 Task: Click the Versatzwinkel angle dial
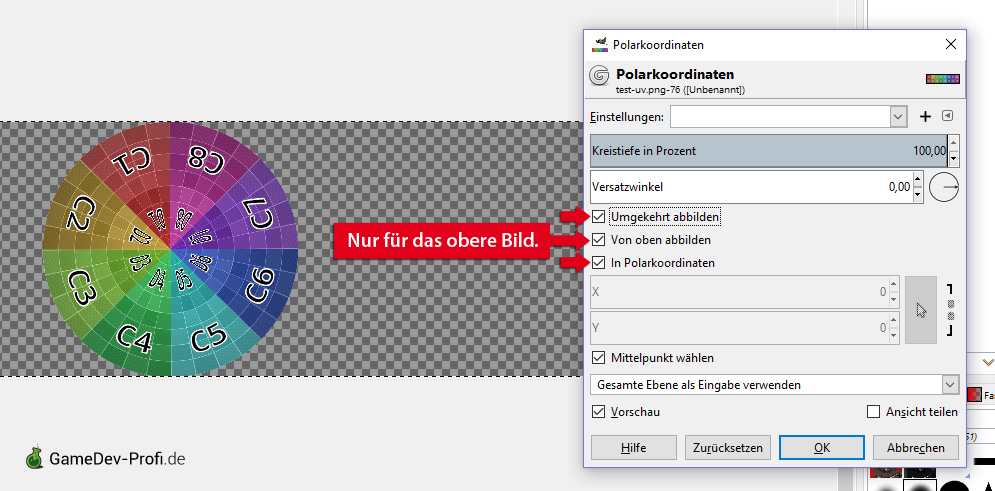coord(943,186)
